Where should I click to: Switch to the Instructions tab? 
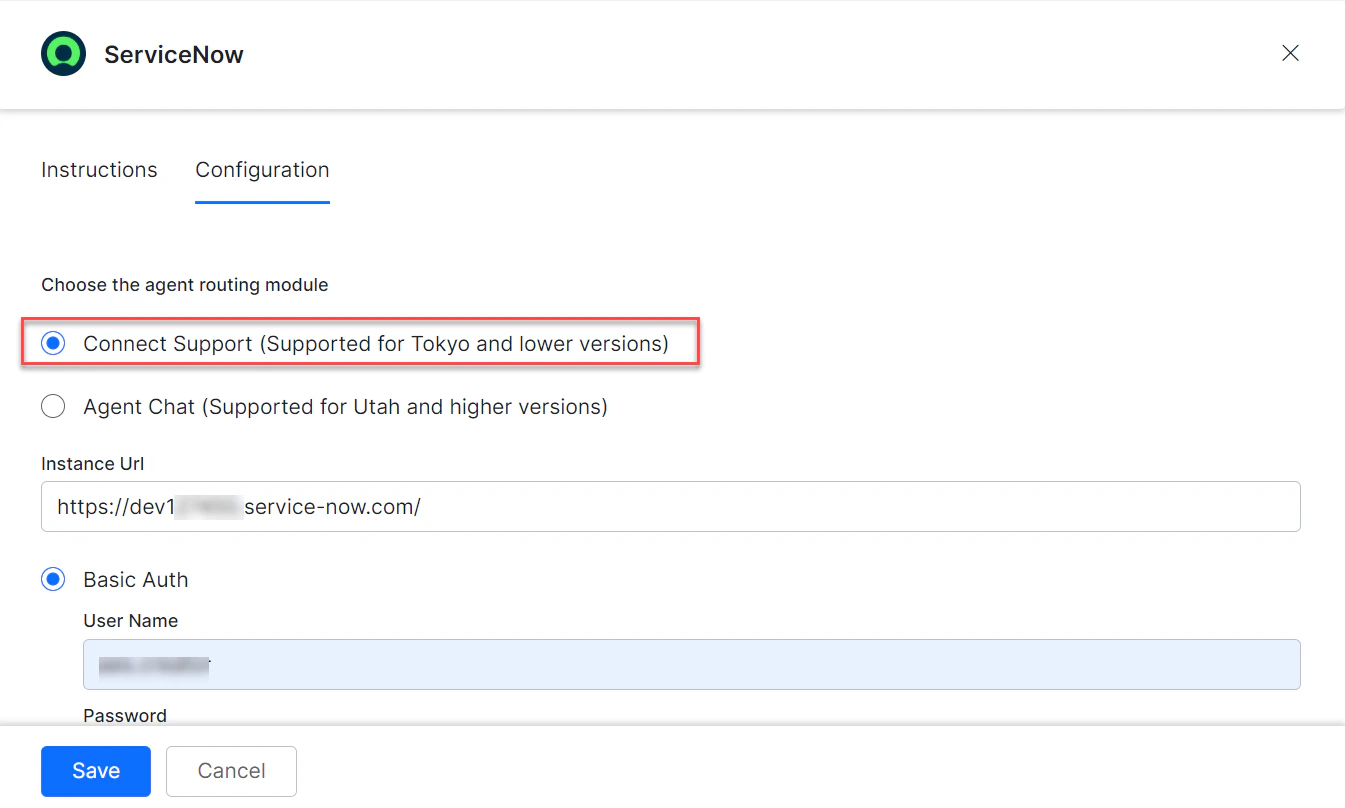tap(98, 170)
